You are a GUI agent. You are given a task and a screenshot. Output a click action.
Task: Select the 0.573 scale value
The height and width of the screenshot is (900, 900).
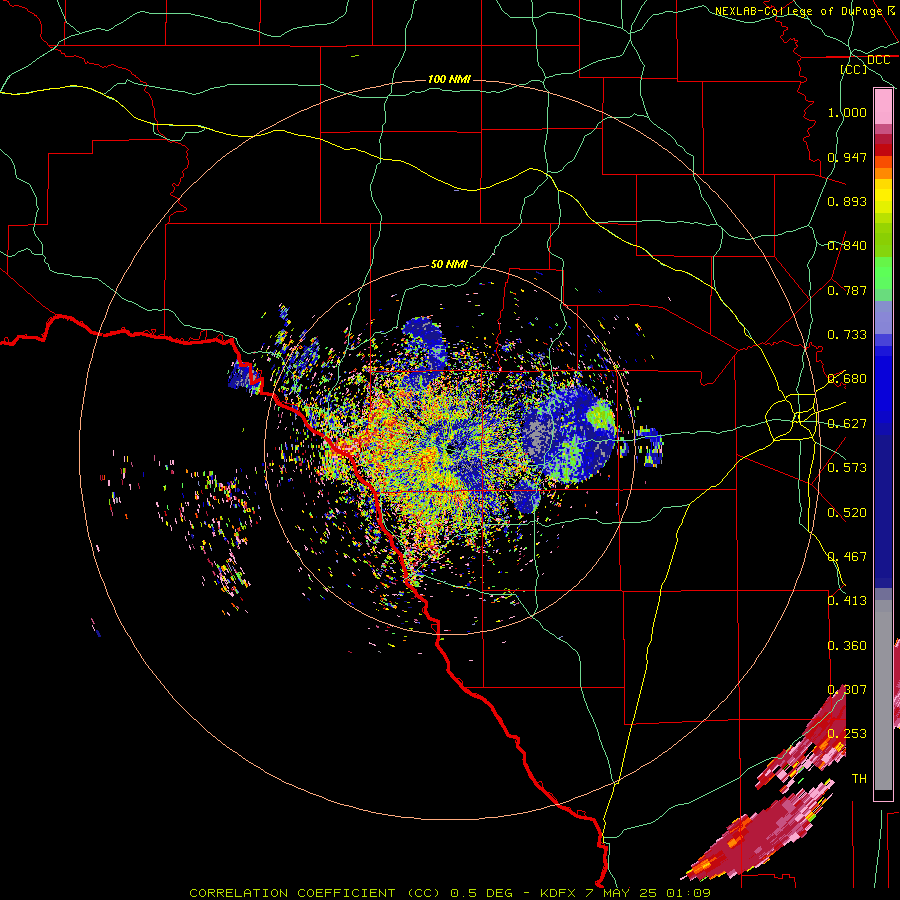pos(847,468)
